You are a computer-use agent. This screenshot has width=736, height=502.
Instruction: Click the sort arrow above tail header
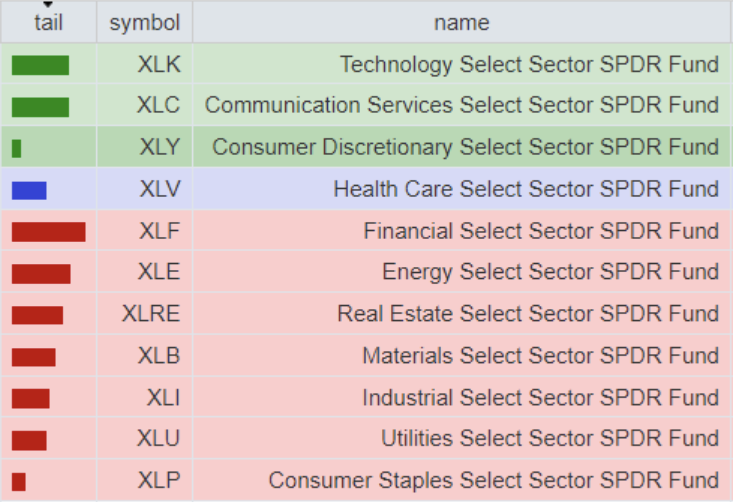[48, 5]
